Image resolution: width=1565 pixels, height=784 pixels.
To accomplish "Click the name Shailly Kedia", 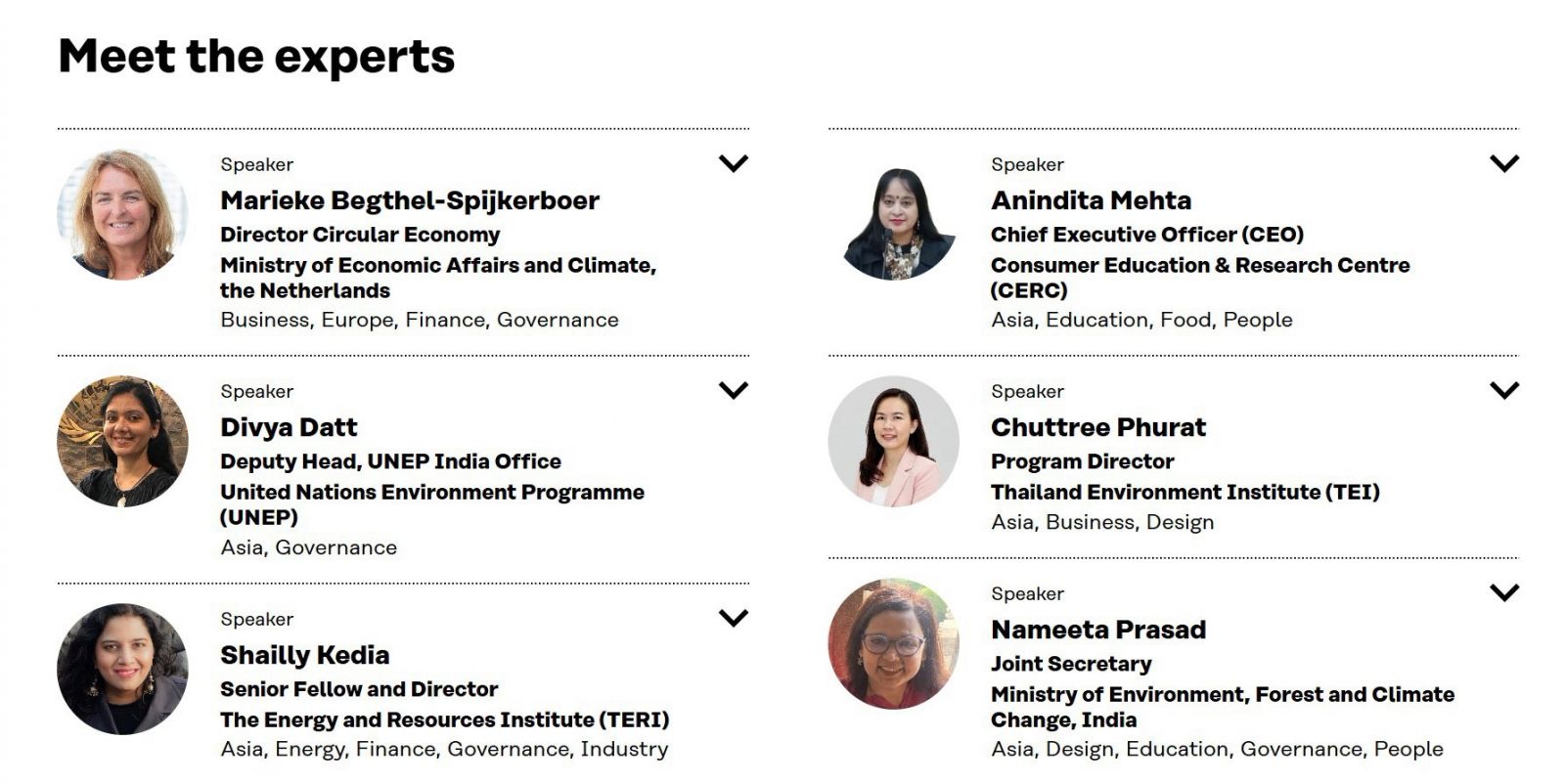I will [305, 656].
